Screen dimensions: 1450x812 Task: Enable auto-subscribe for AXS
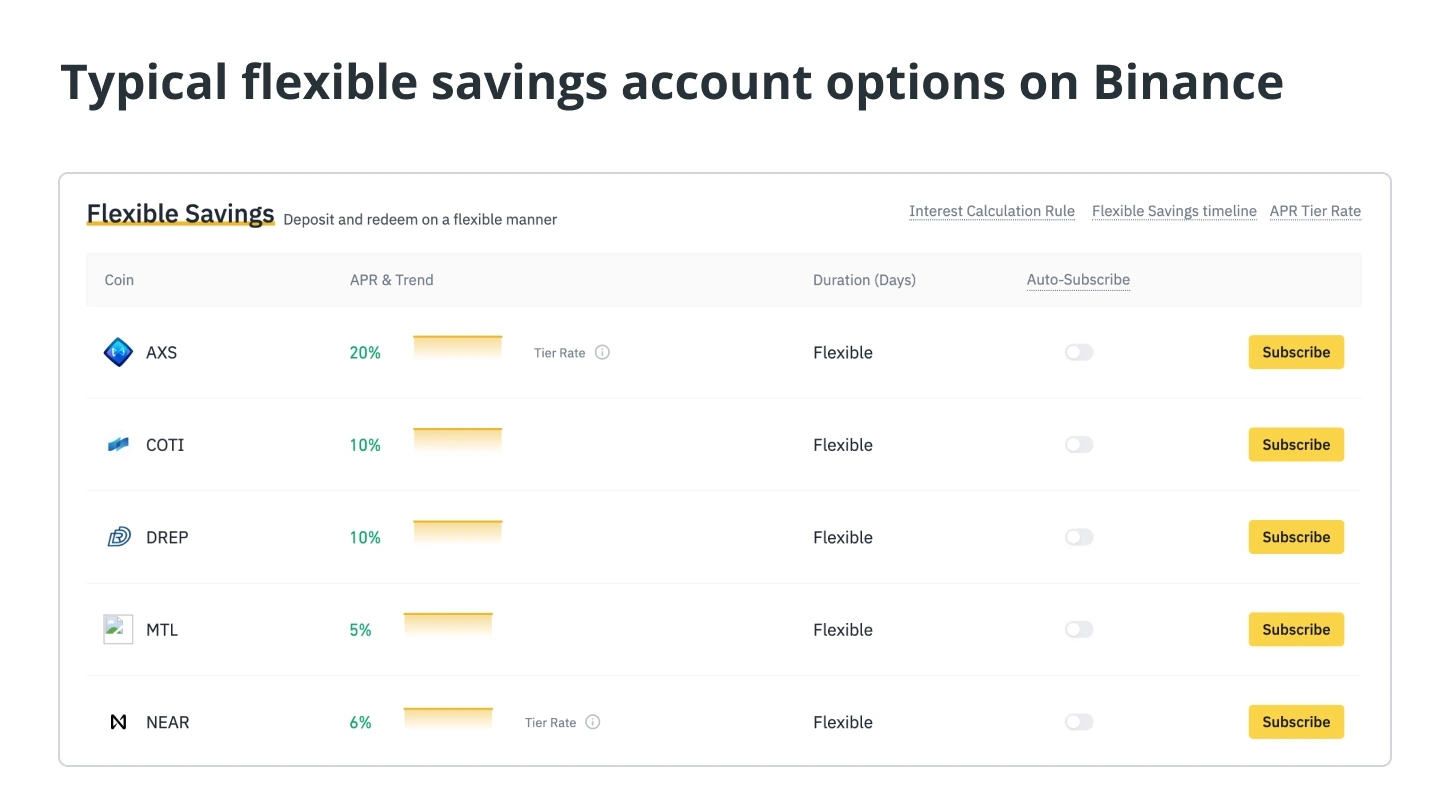pyautogui.click(x=1079, y=352)
